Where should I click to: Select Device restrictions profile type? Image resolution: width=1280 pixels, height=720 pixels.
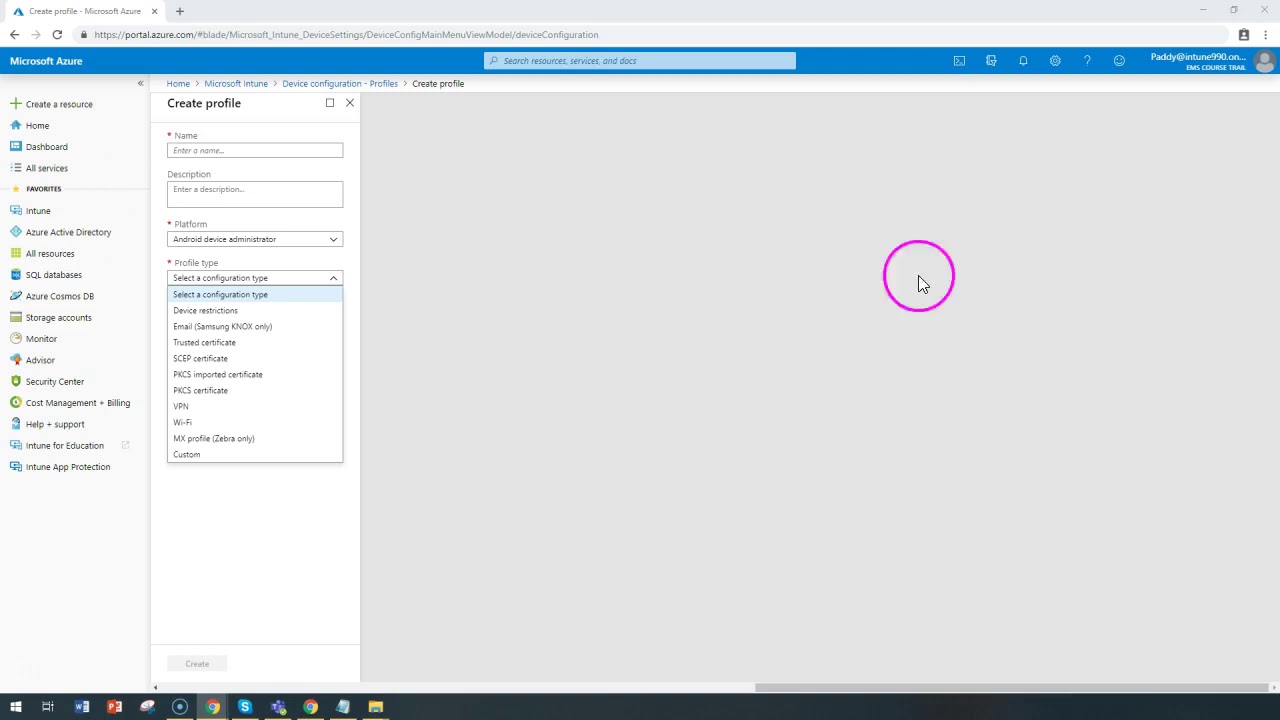[x=255, y=311]
